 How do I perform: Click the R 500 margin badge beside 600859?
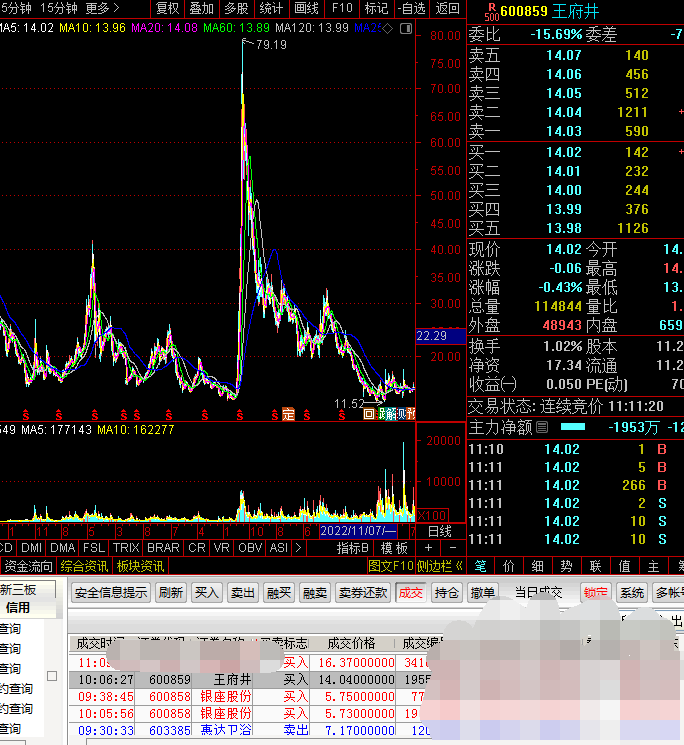[x=492, y=11]
